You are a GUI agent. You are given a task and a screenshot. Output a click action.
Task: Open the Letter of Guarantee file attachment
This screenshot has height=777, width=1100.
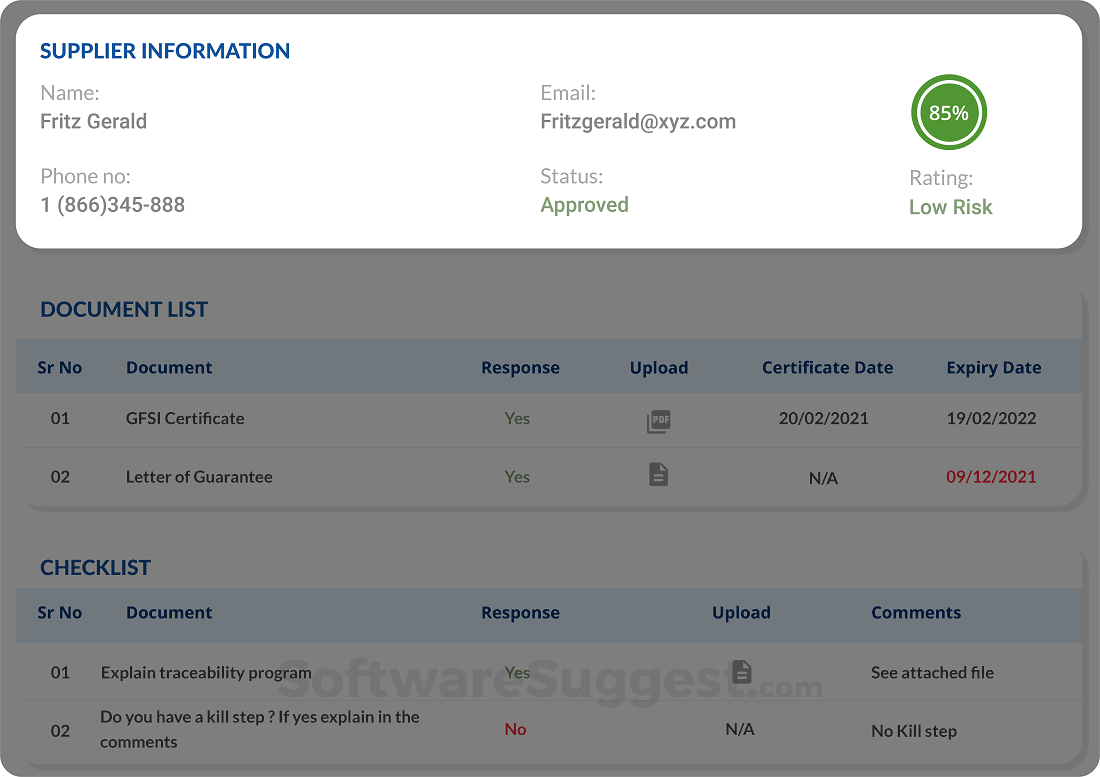coord(658,474)
